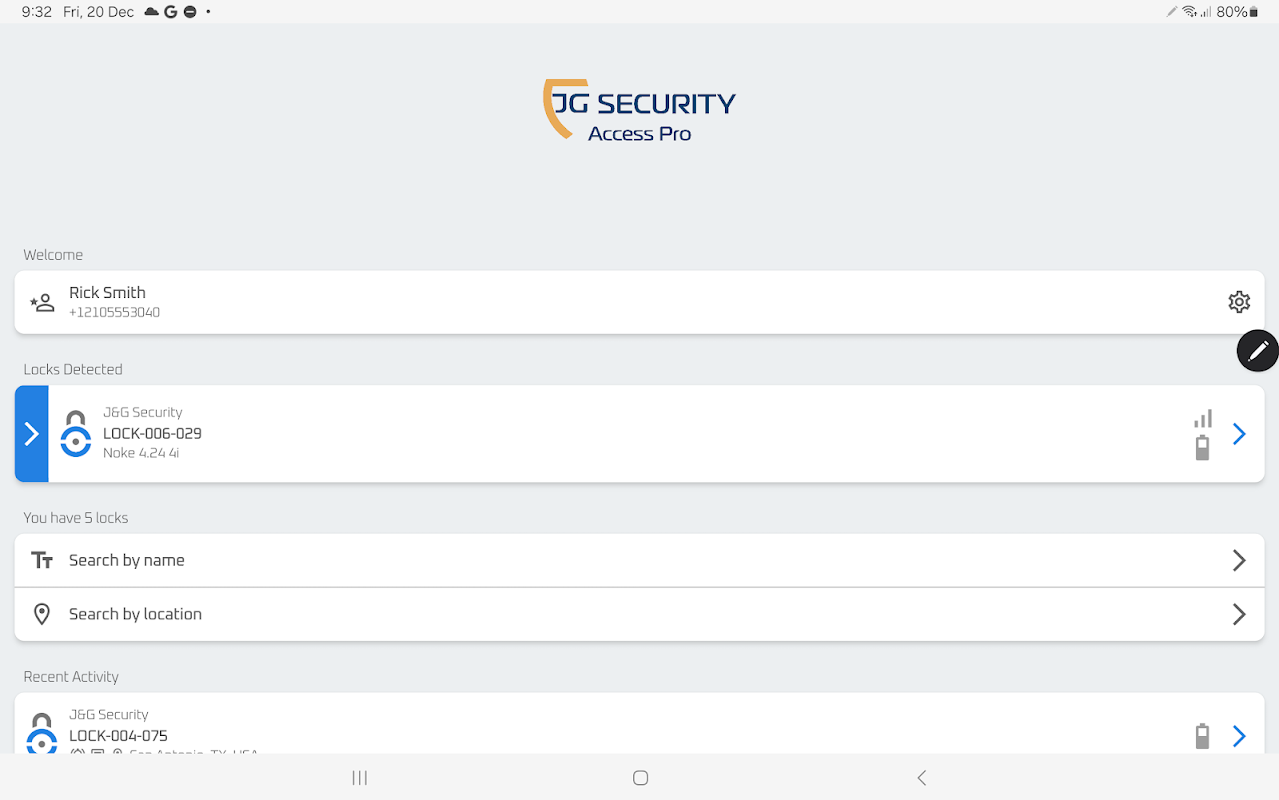
Task: Open settings gear in Rick Smith card
Action: (1238, 302)
